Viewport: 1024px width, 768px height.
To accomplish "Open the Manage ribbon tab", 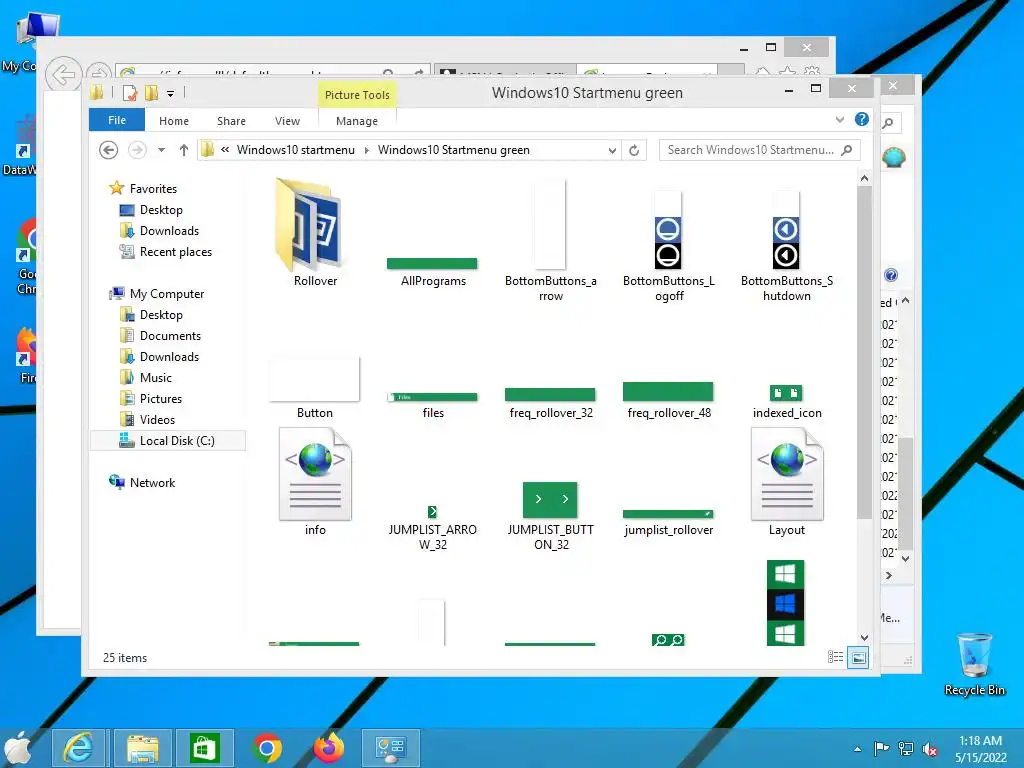I will point(357,121).
